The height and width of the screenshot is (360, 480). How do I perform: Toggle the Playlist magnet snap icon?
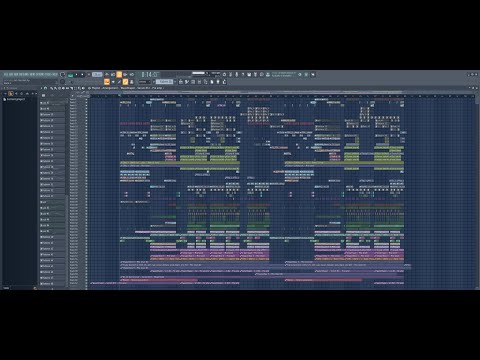click(45, 88)
